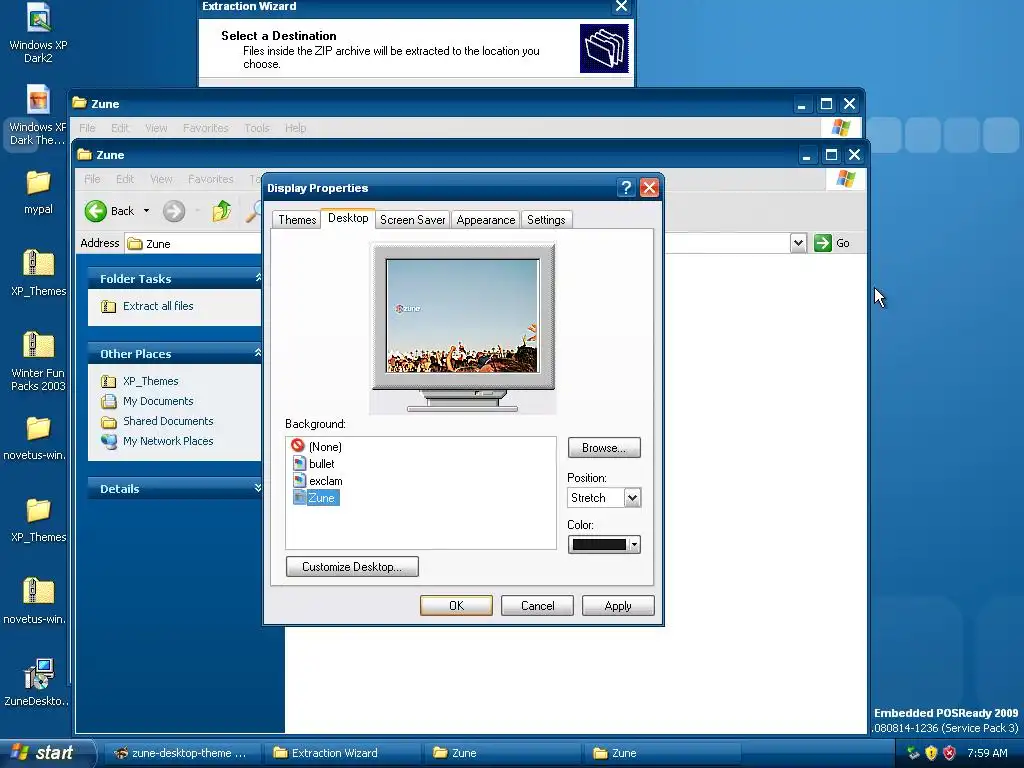The height and width of the screenshot is (768, 1024).
Task: Switch to the Settings tab
Action: (x=546, y=220)
